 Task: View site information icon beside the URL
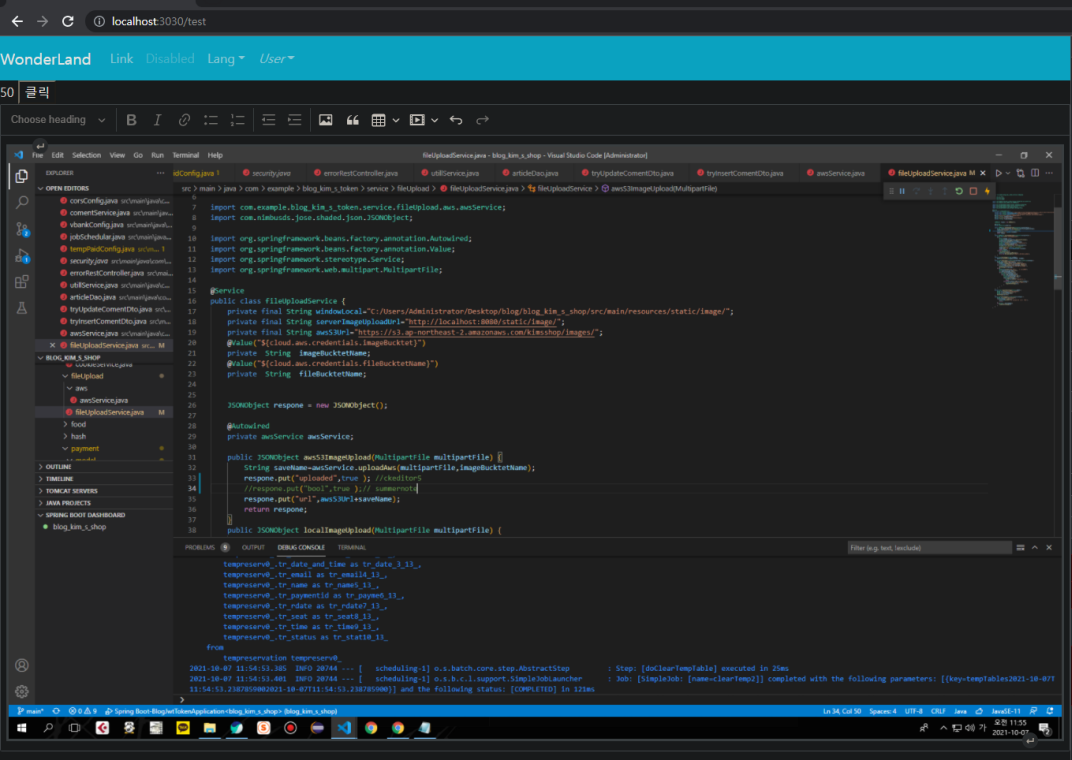[99, 21]
